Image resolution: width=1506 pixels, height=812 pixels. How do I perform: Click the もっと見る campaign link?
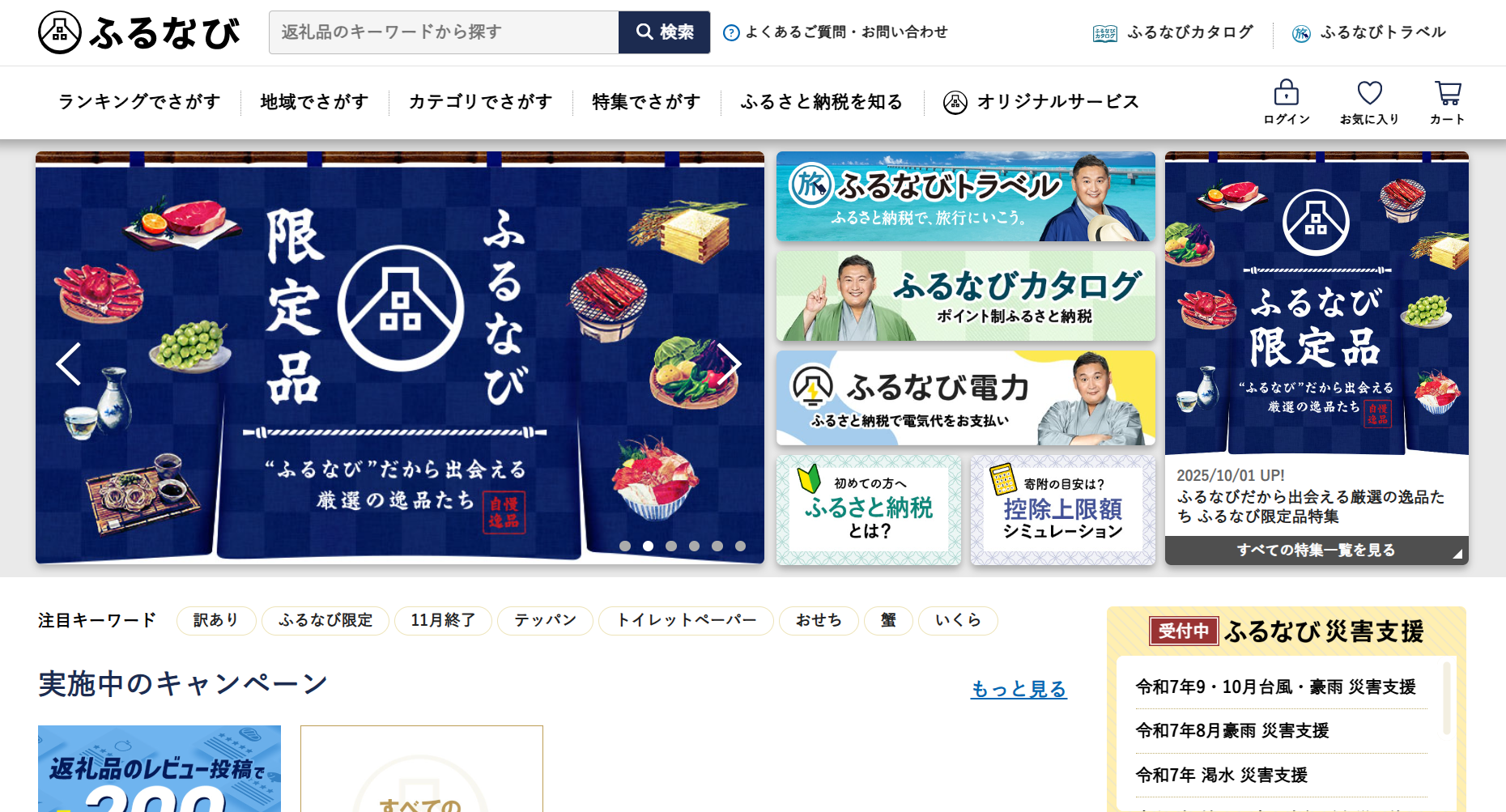(1019, 689)
